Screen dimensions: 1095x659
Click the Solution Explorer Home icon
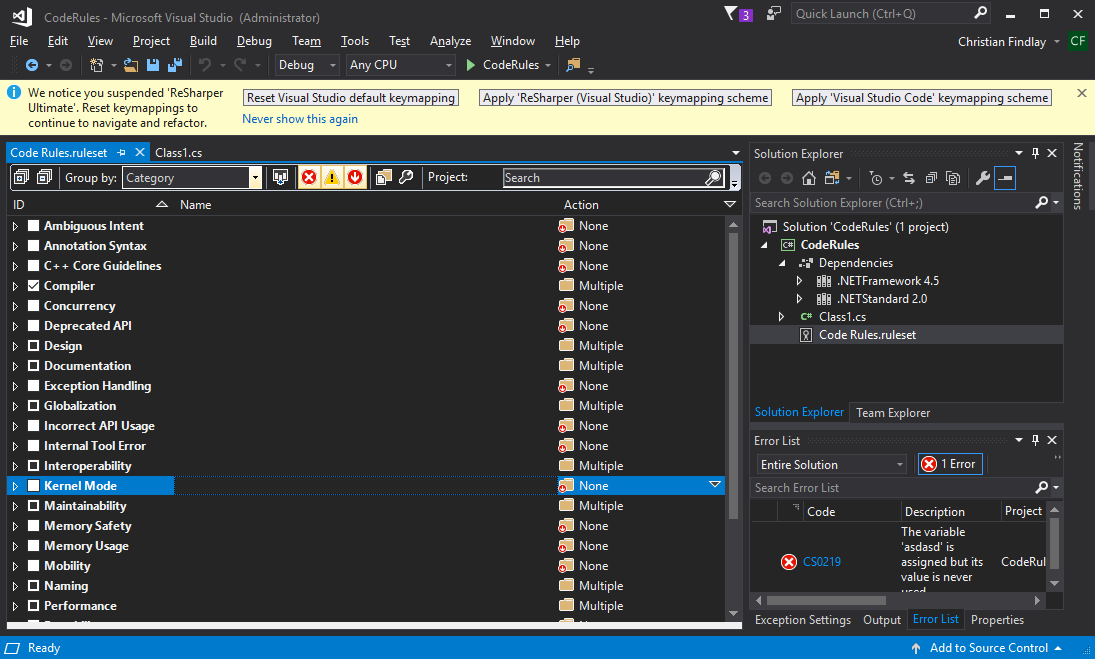tap(809, 178)
